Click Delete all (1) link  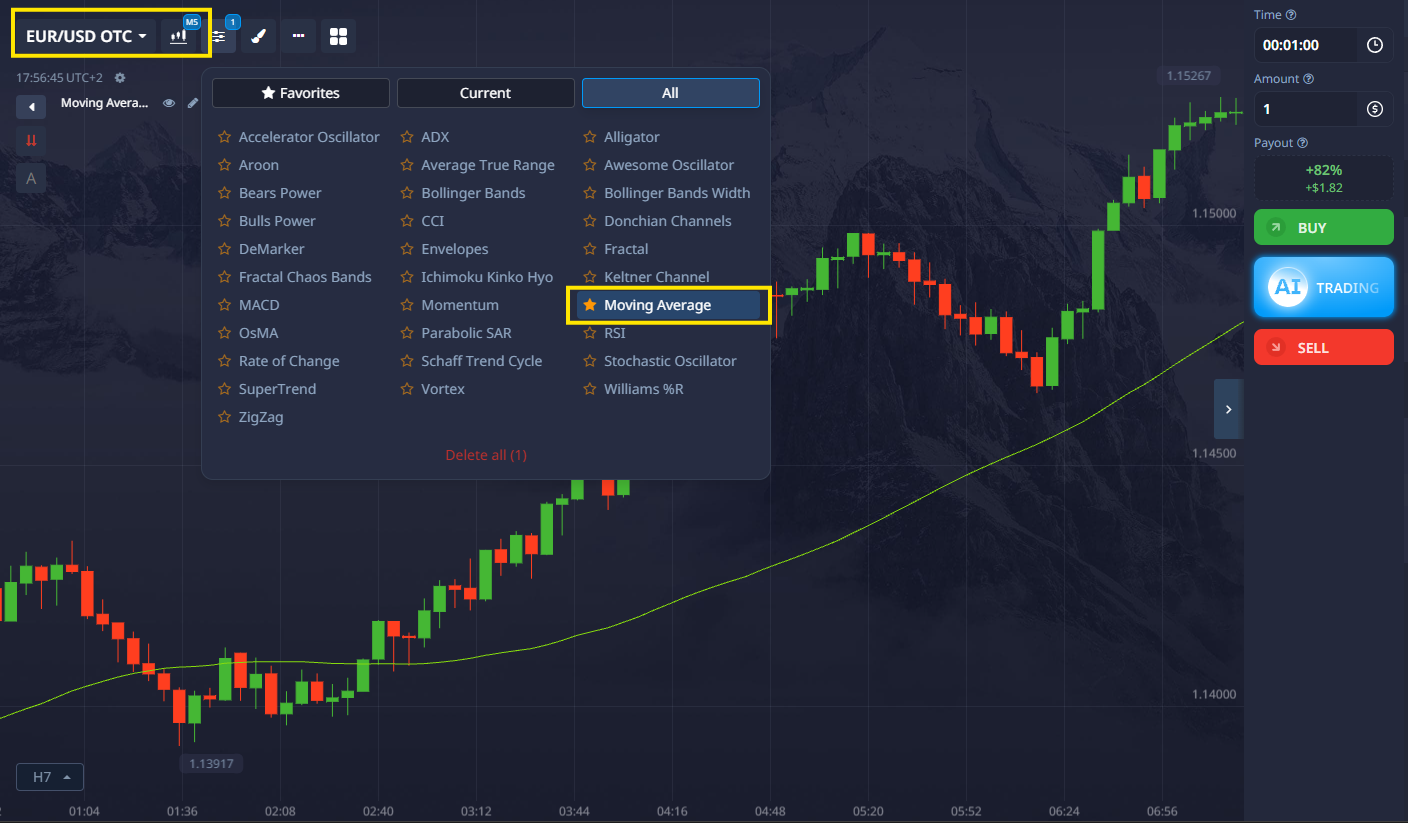pos(485,455)
